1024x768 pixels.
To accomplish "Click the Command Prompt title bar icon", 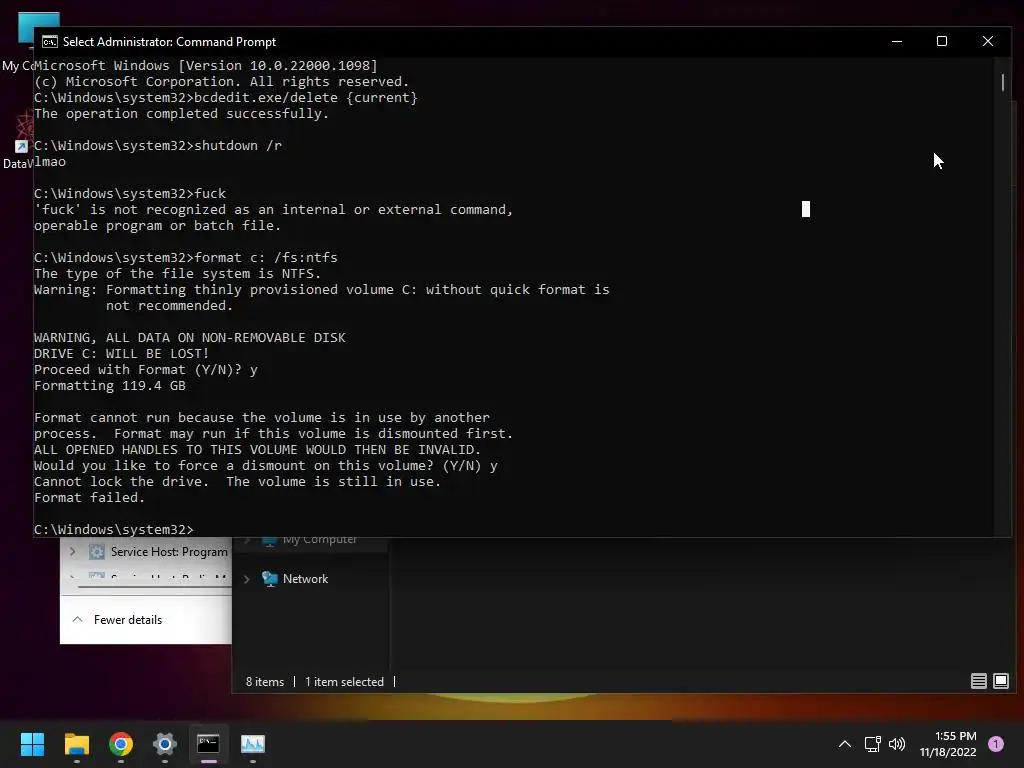I will click(50, 42).
